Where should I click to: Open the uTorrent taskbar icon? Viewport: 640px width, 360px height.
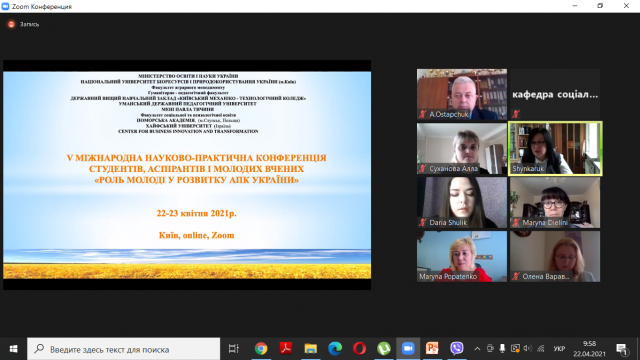(384, 349)
